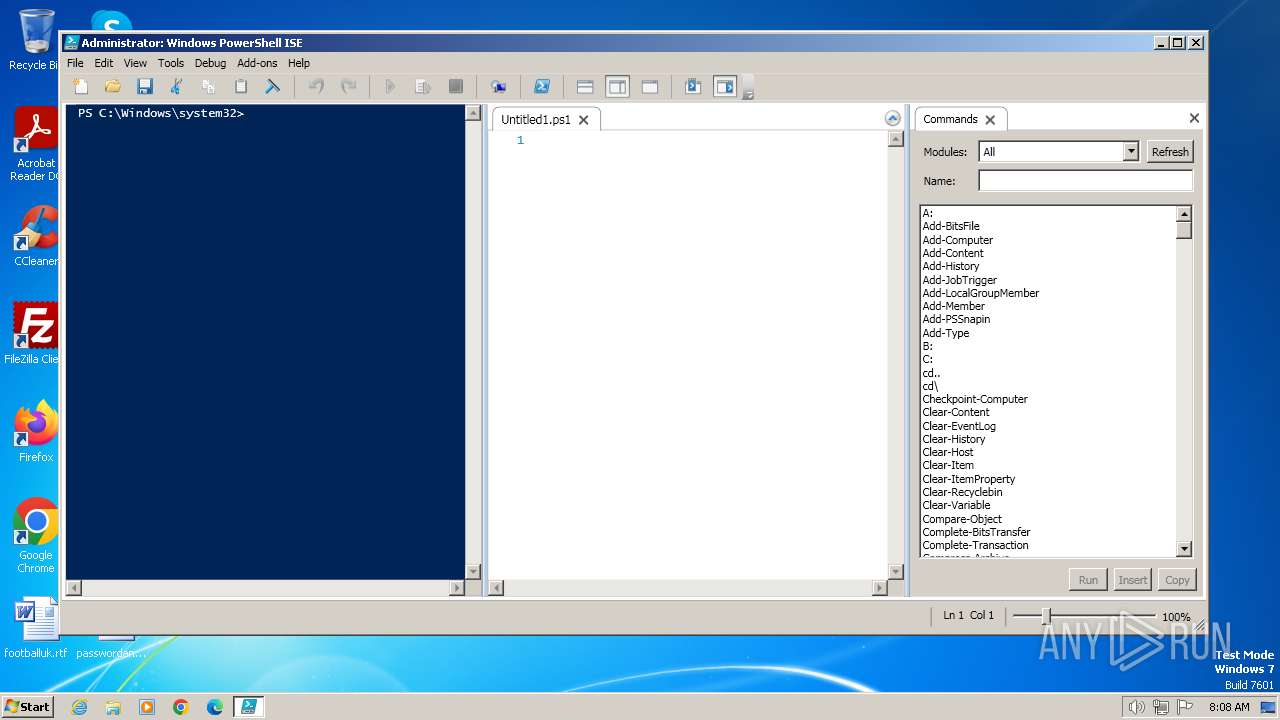The width and height of the screenshot is (1280, 720).
Task: Select Add-LocalGroupMember in the command list
Action: pos(981,293)
